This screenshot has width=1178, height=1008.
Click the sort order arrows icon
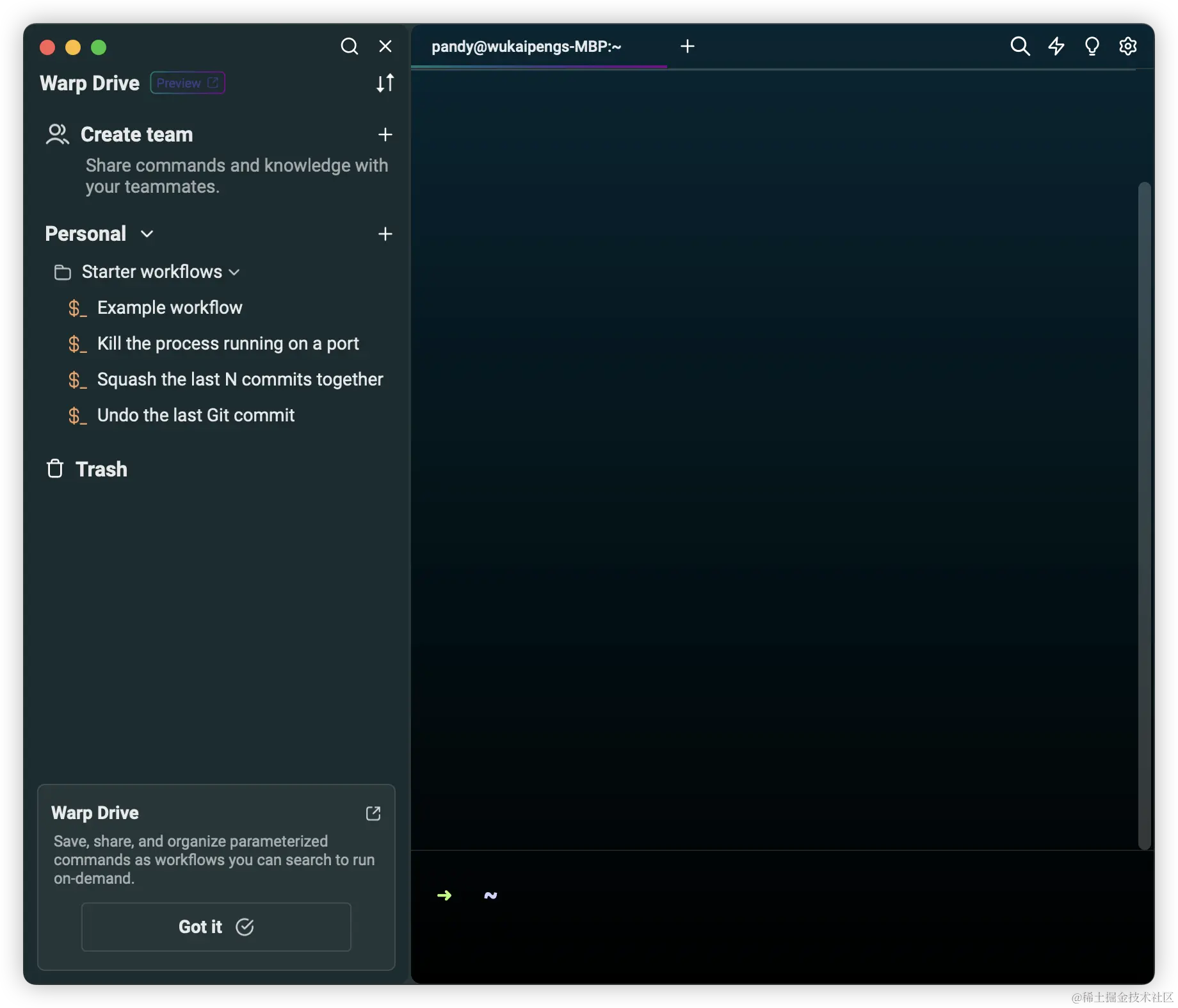click(385, 83)
